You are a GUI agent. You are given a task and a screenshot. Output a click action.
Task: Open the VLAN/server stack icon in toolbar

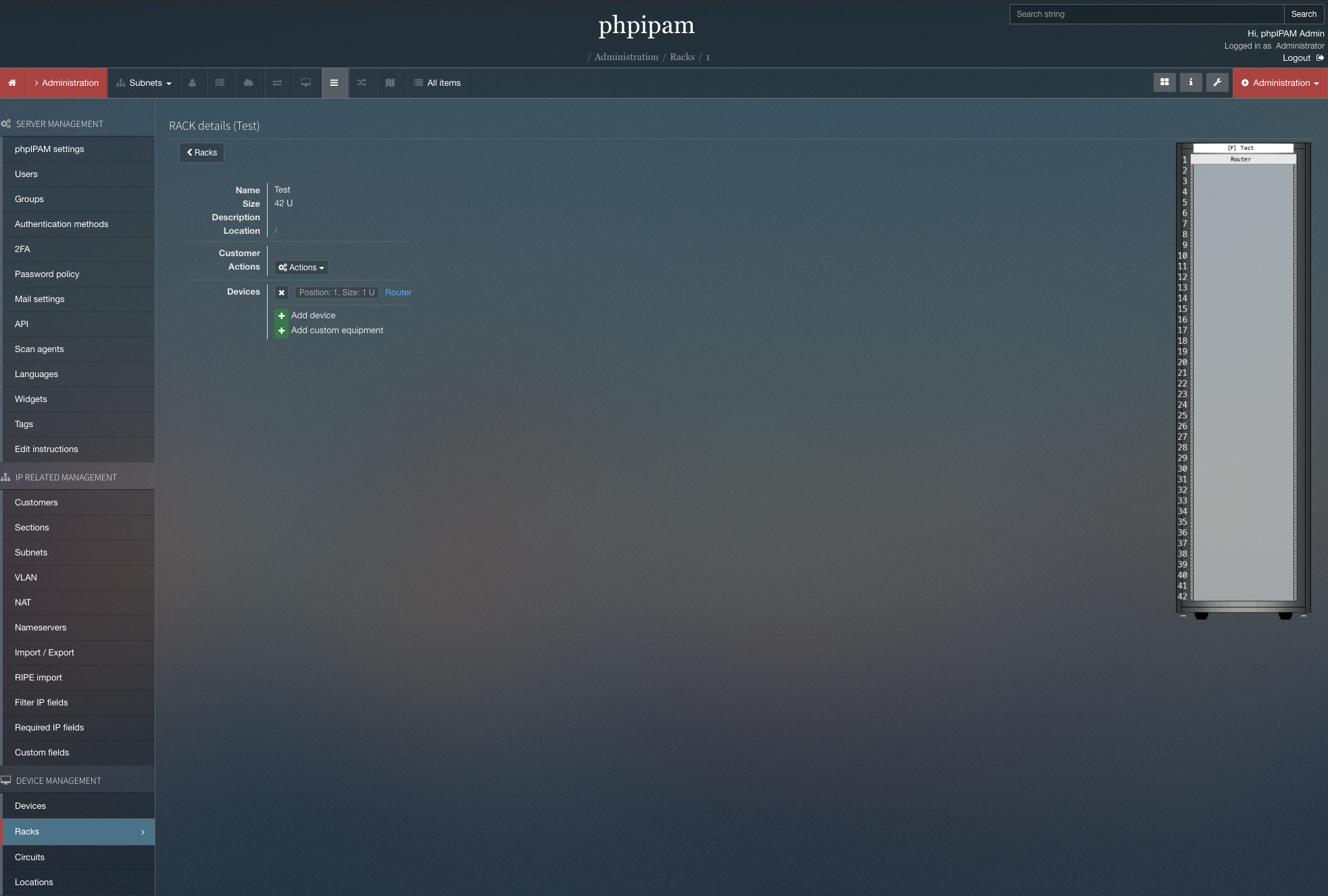[220, 83]
